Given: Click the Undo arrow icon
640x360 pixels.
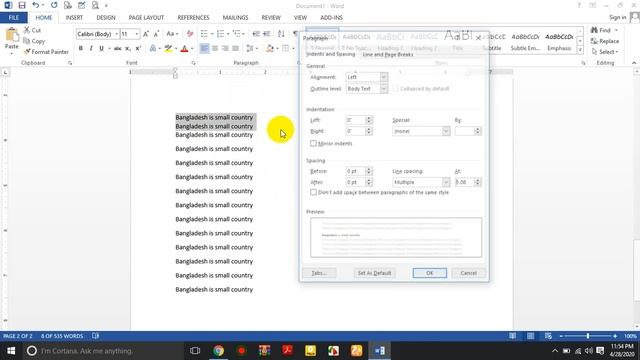Looking at the screenshot, I should [x=36, y=5].
